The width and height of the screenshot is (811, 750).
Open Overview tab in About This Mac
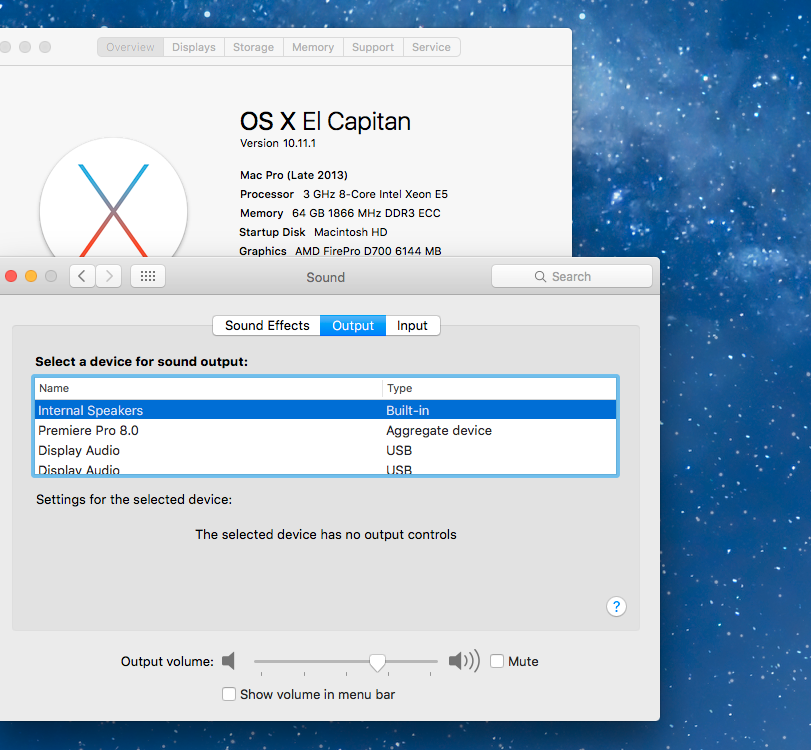[x=130, y=47]
